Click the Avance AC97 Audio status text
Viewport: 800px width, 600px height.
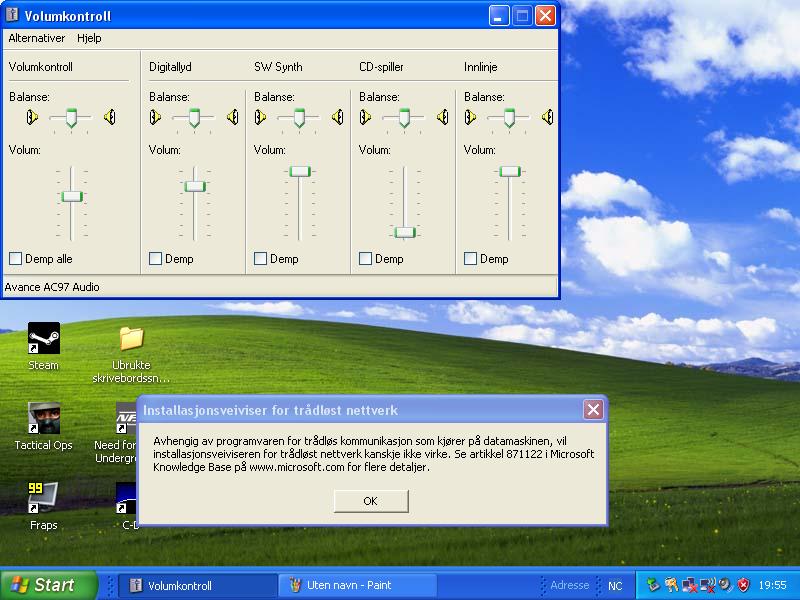[x=52, y=287]
